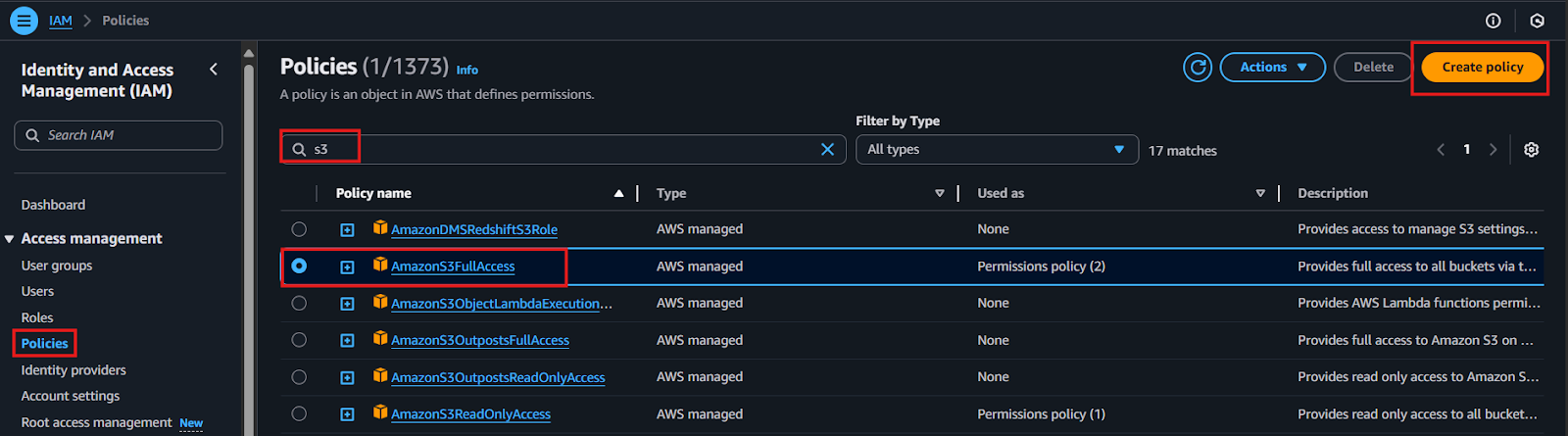
Task: Open User groups in side navigation
Action: (57, 266)
